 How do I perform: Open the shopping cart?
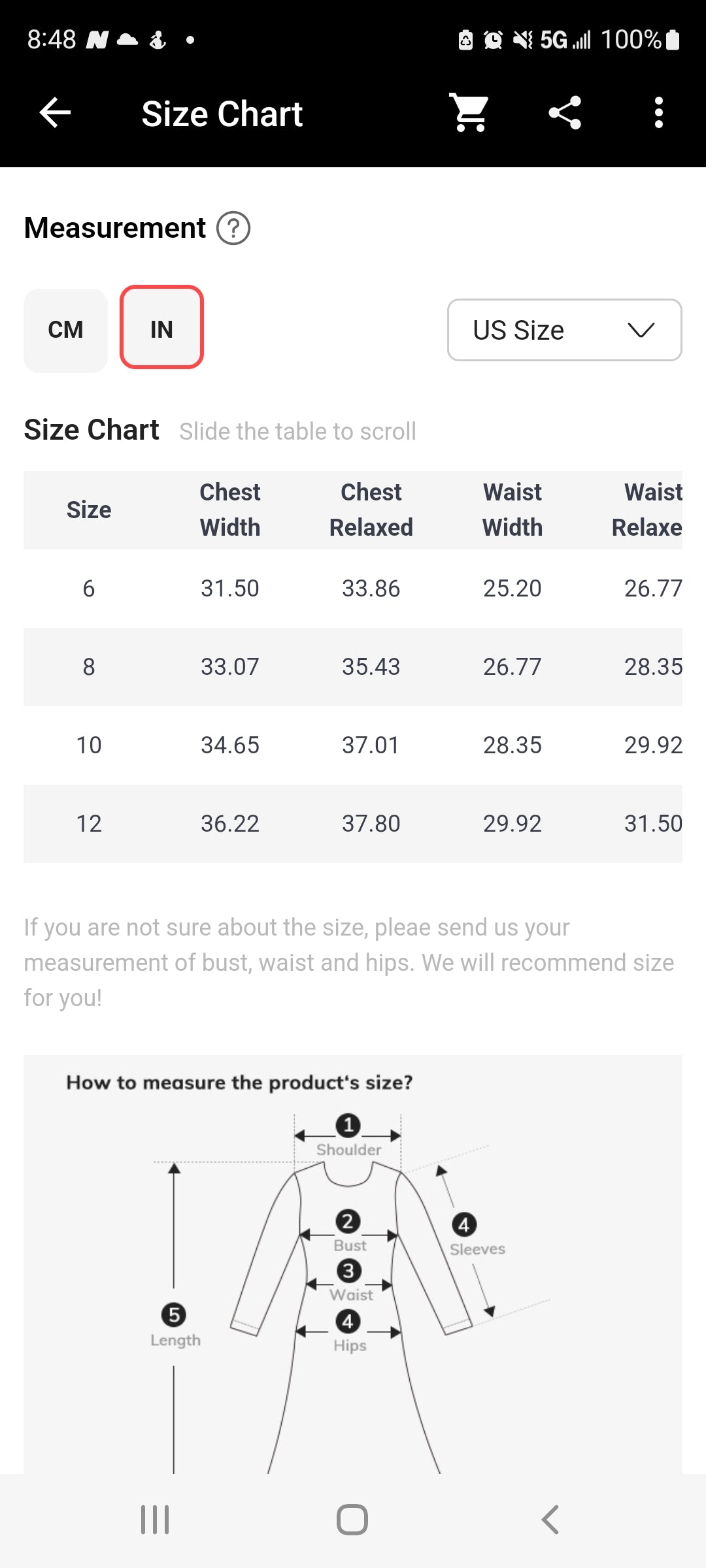click(469, 113)
